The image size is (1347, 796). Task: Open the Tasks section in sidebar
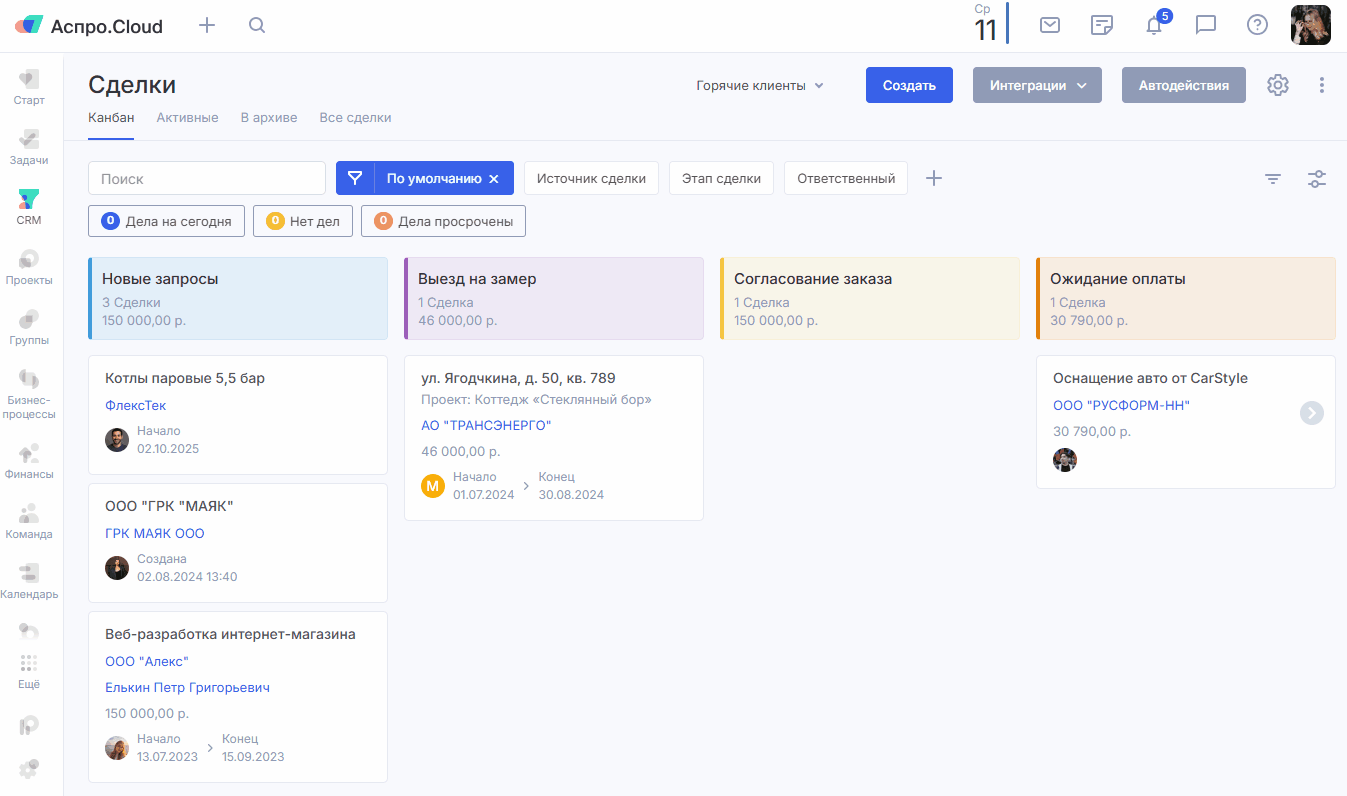click(x=29, y=147)
